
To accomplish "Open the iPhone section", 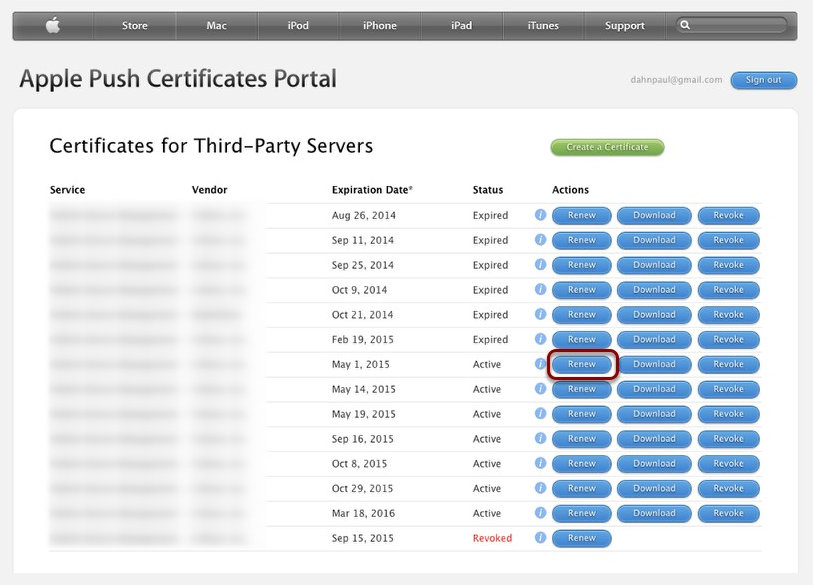I will (x=380, y=25).
